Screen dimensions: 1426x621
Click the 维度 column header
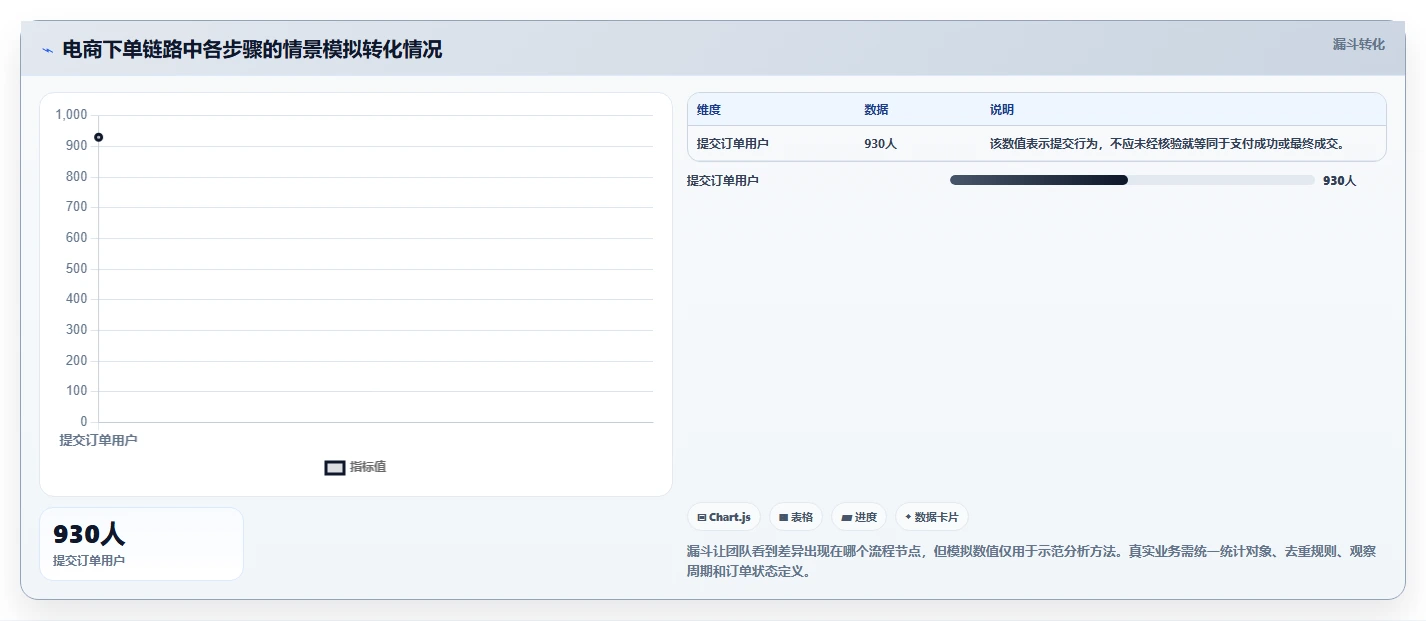[709, 110]
